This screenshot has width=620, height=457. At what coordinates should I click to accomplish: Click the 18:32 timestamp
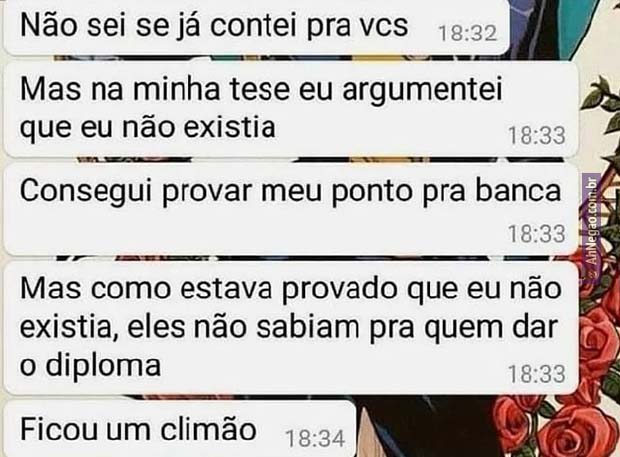[x=468, y=33]
